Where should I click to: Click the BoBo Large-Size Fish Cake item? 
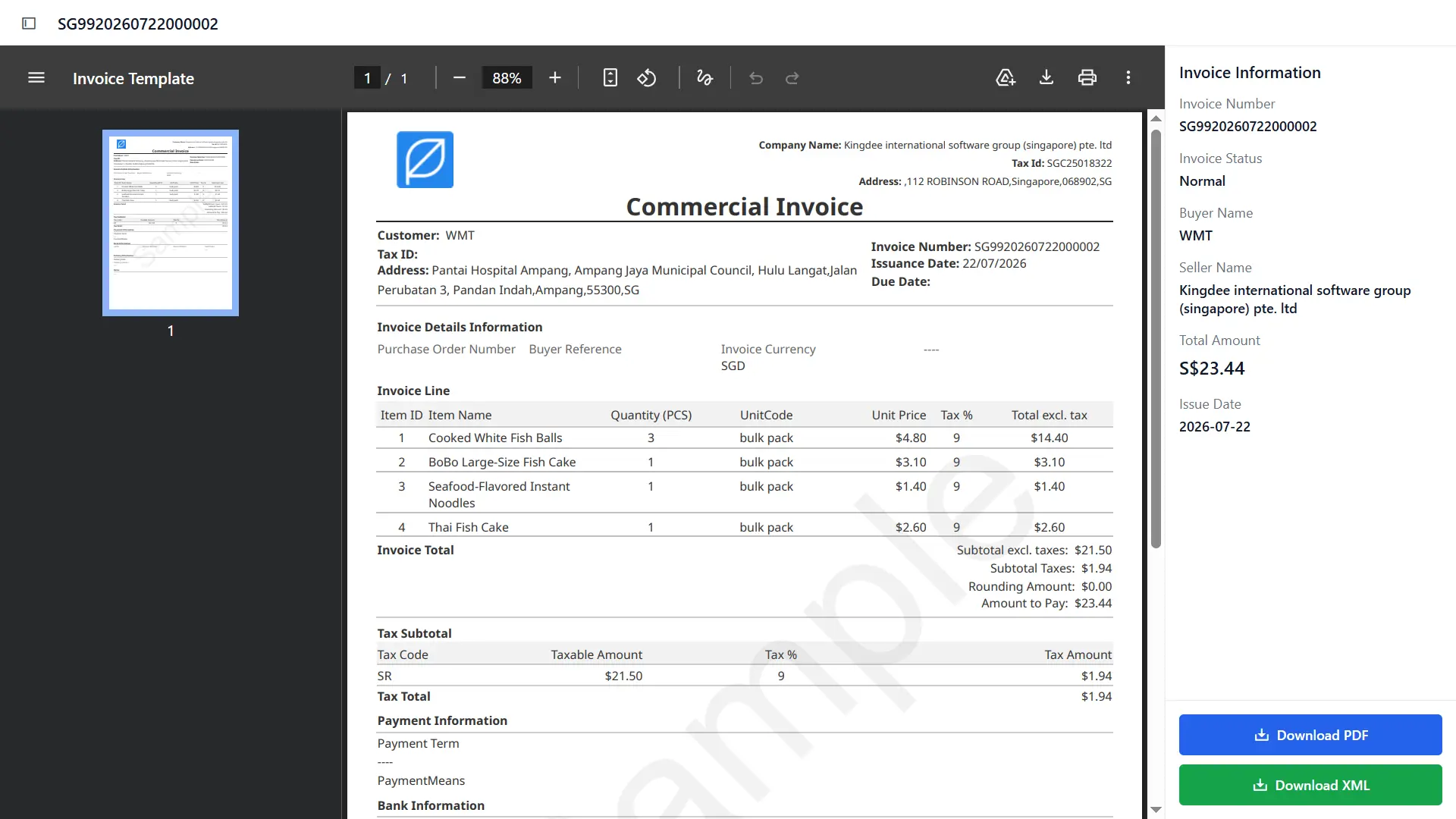502,462
